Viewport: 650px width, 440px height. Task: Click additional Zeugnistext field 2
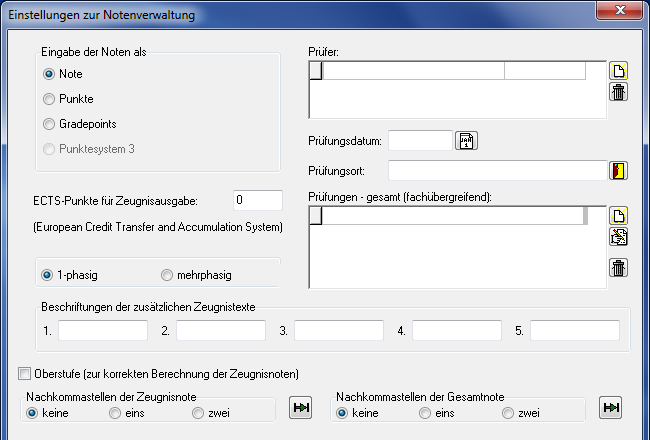tap(221, 331)
